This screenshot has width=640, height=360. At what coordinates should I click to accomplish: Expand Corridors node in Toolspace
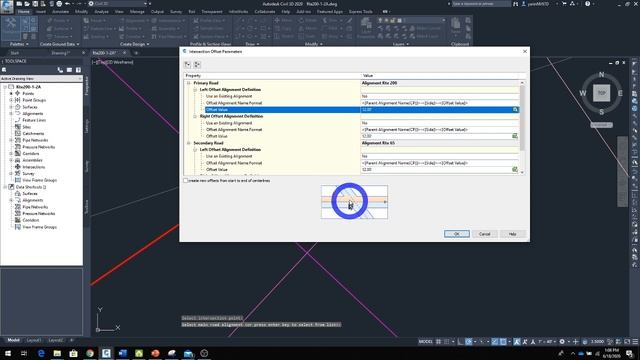click(x=11, y=153)
